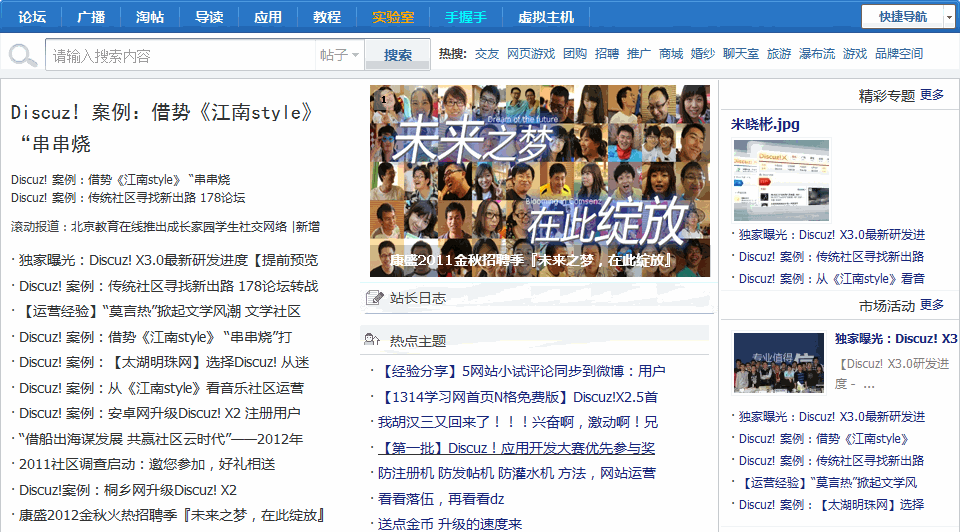Click the icon beside 热点主题 heading

coord(374,341)
